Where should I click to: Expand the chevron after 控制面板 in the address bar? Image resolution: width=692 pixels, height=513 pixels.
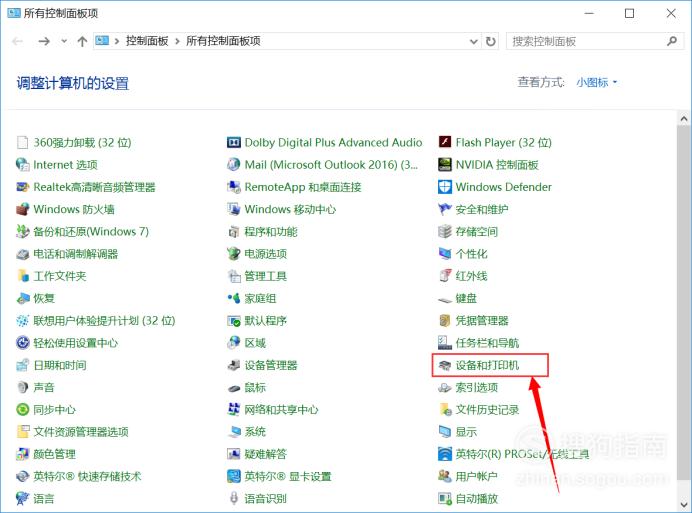coord(177,41)
